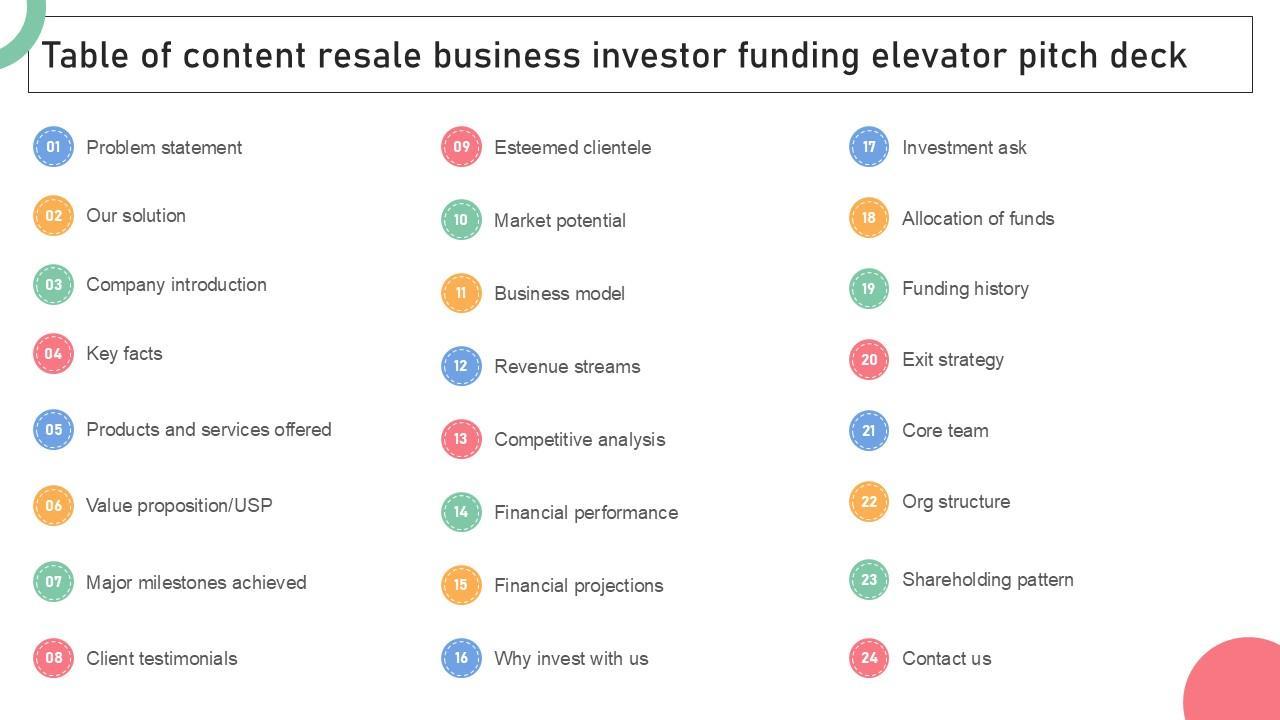Go to Allocation of funds
1280x720 pixels.
[977, 219]
